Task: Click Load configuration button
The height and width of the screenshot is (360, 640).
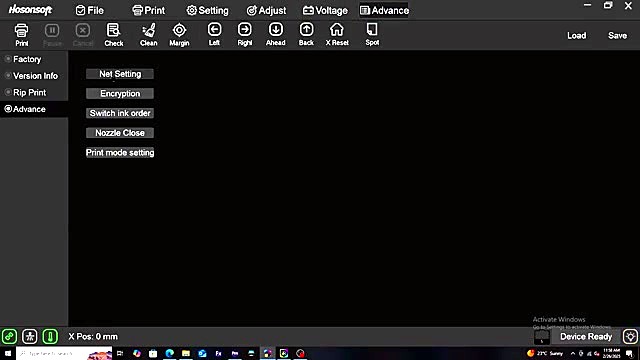Action: point(576,36)
